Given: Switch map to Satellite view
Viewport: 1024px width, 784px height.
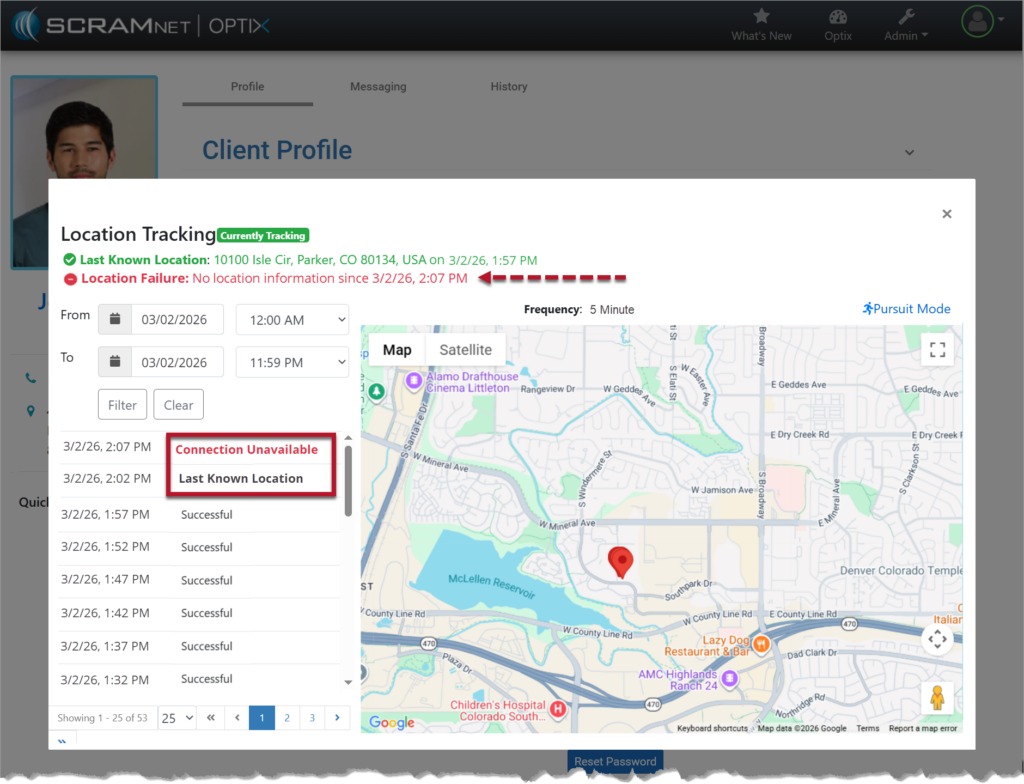Looking at the screenshot, I should pos(465,350).
